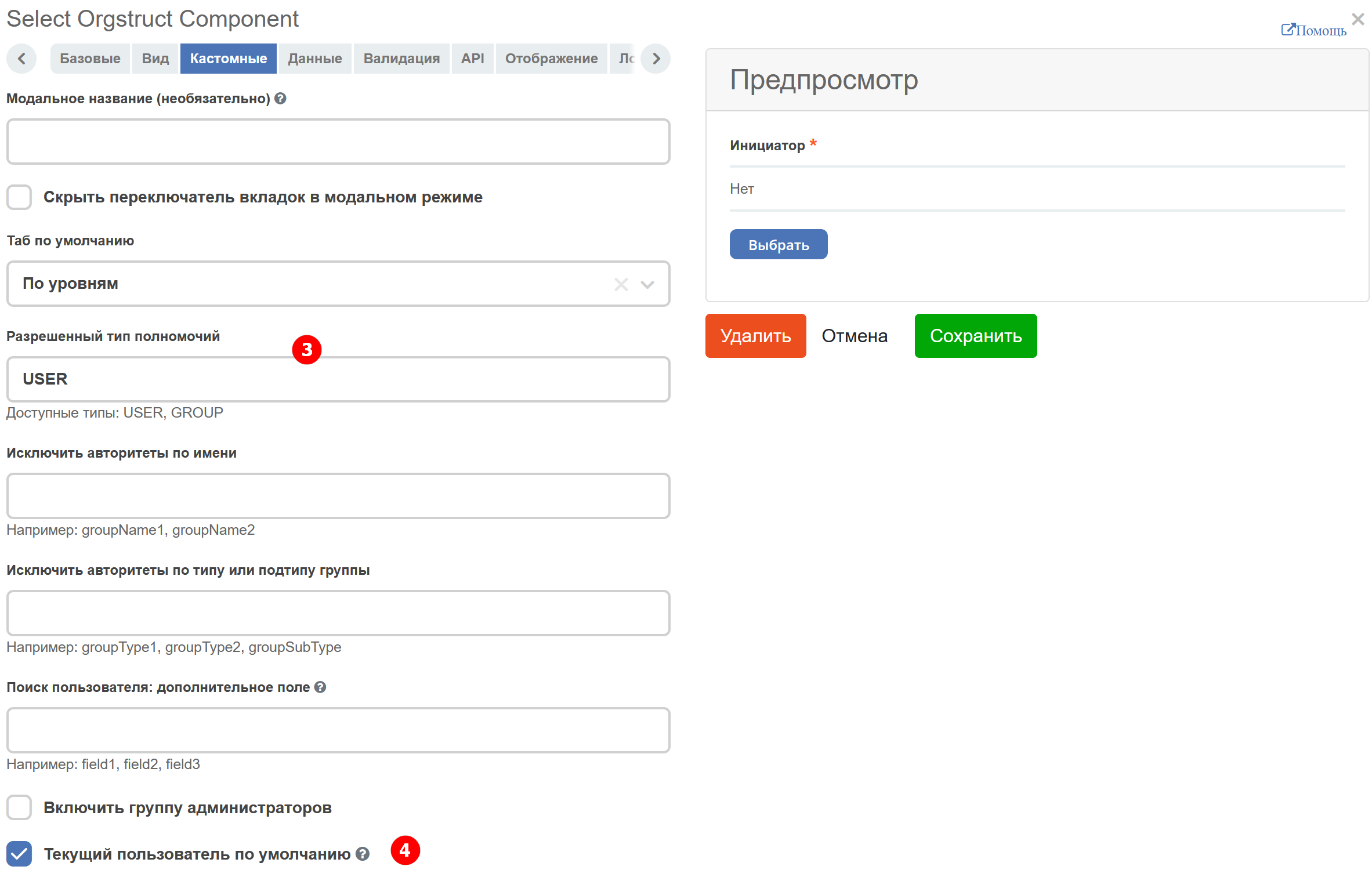Open the Отображение tab
This screenshot has width=1372, height=888.
(552, 59)
